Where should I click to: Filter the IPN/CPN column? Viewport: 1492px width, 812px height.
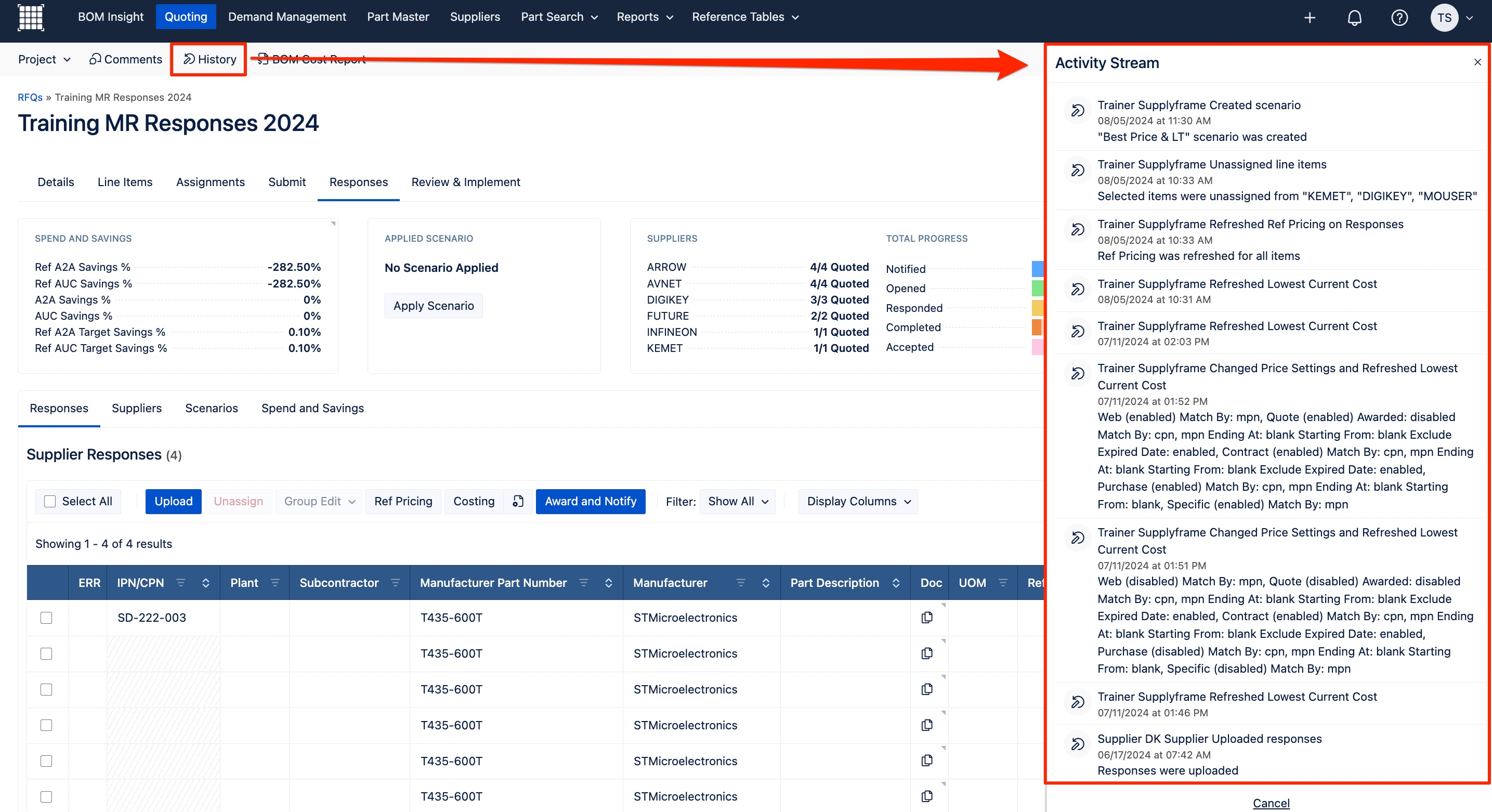[x=181, y=583]
